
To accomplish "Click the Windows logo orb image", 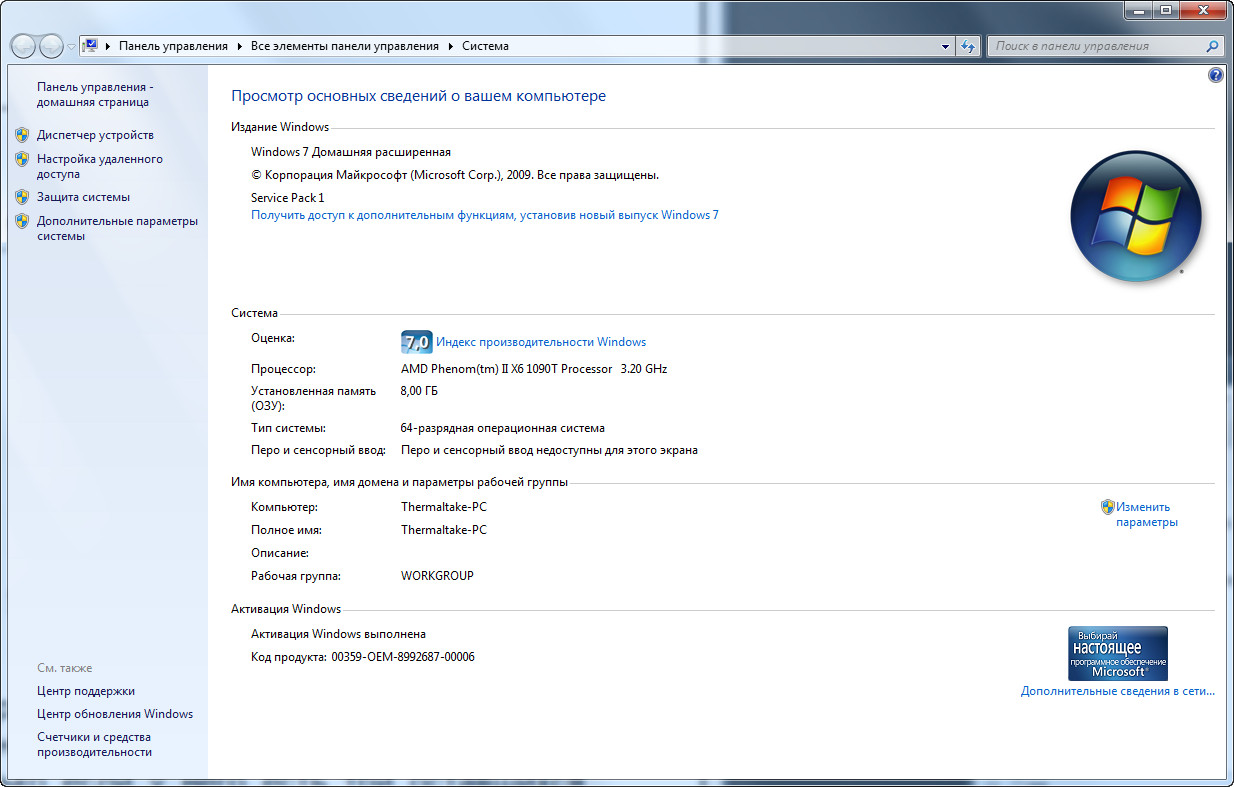I will (1136, 216).
